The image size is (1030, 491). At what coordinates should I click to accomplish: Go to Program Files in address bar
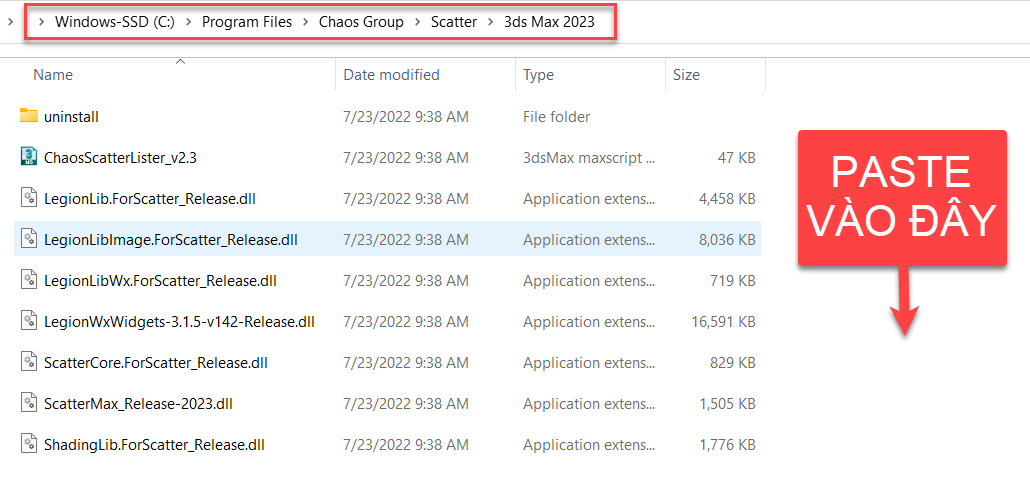(247, 22)
